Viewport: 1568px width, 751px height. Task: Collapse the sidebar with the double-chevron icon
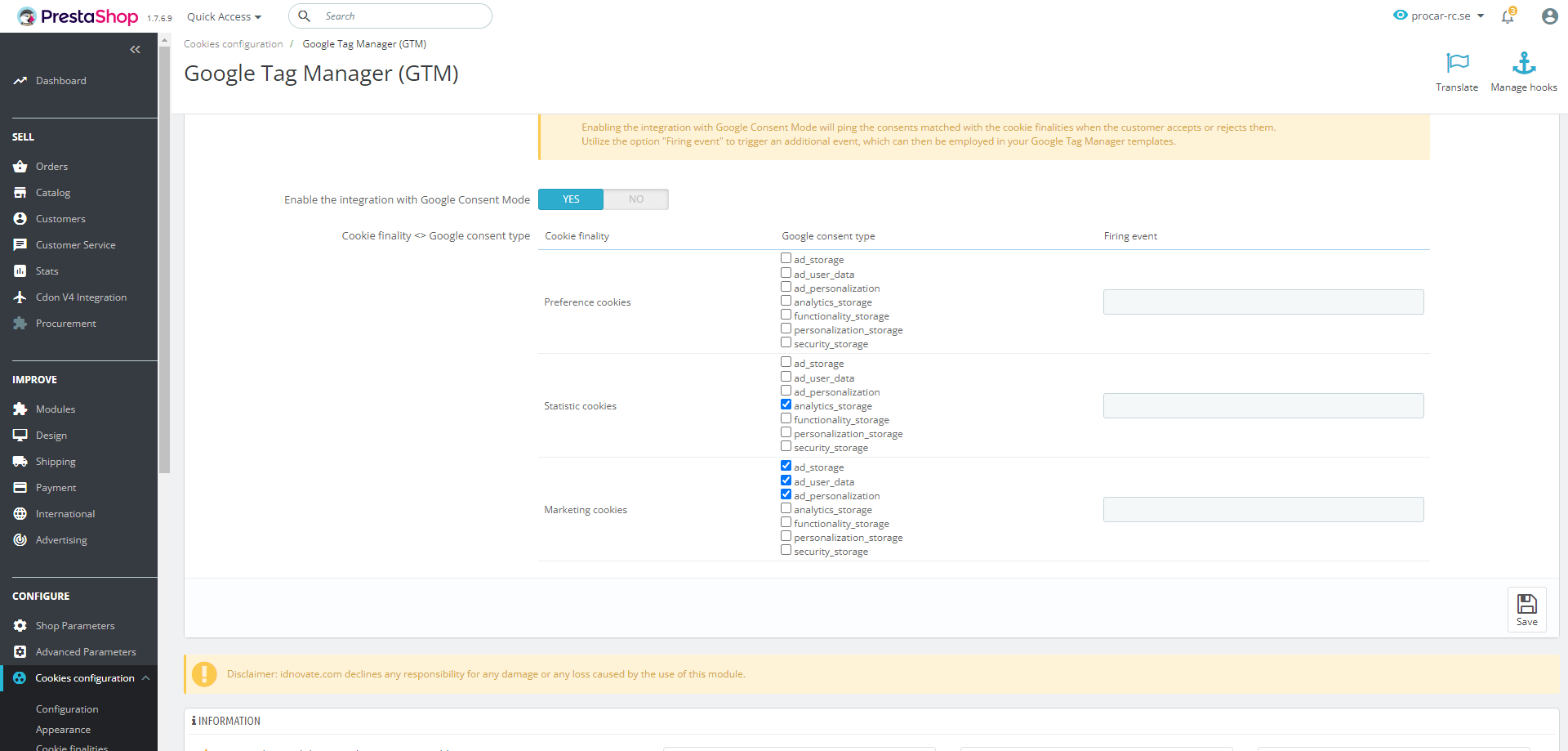click(135, 50)
